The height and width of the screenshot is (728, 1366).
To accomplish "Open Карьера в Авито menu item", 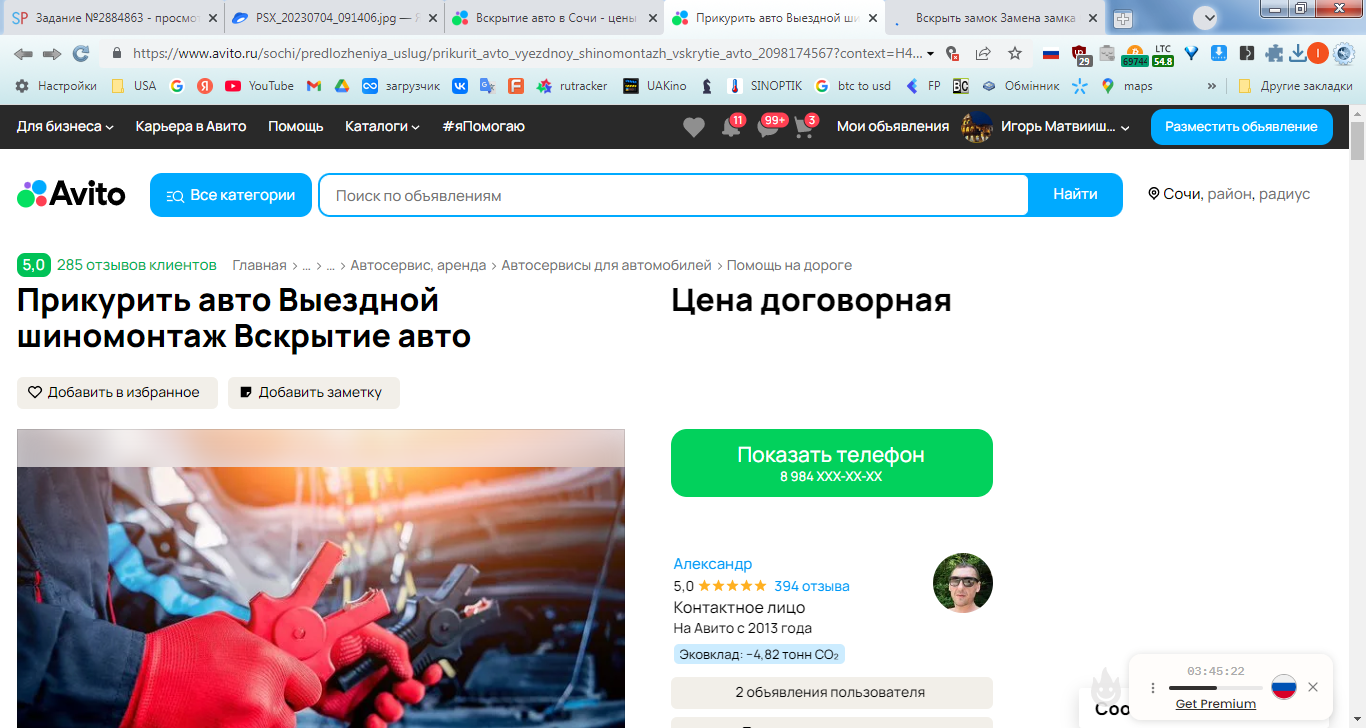I will pyautogui.click(x=191, y=127).
